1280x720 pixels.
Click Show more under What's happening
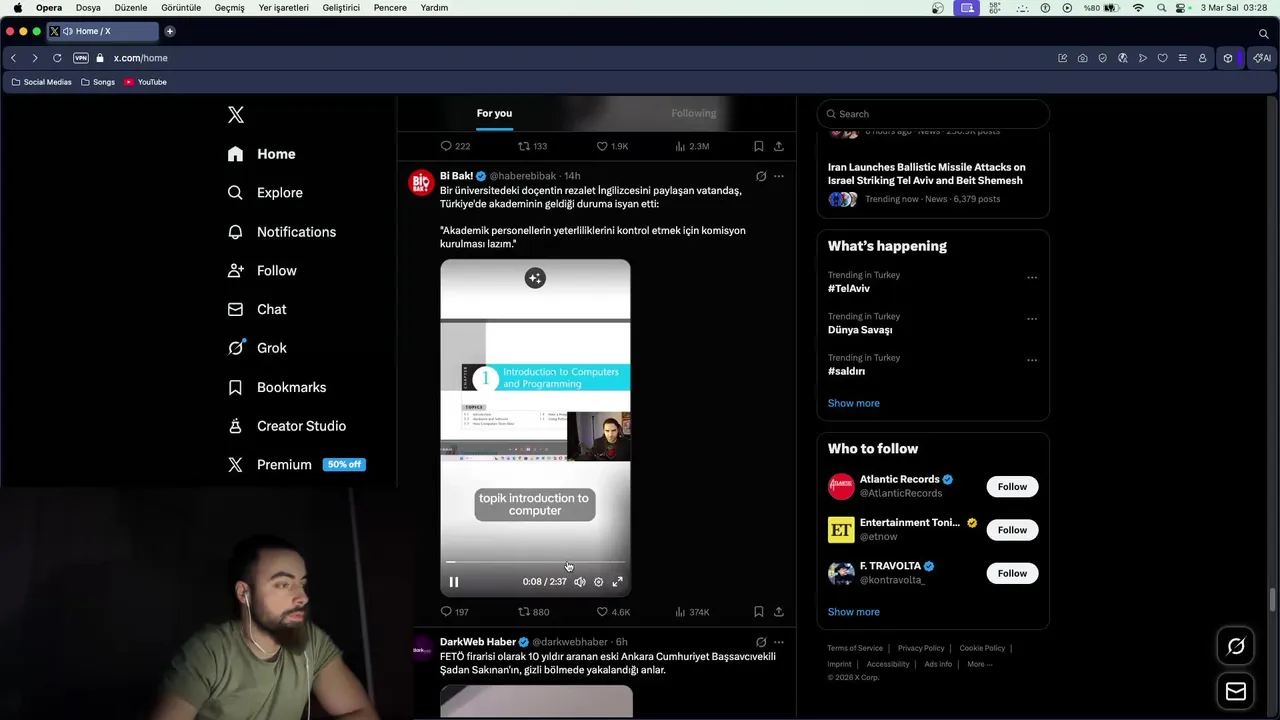click(x=854, y=403)
